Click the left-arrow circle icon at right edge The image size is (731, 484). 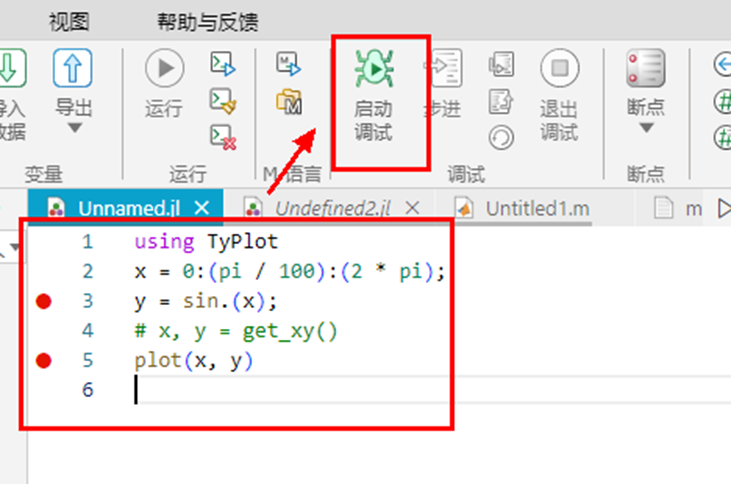(x=722, y=64)
